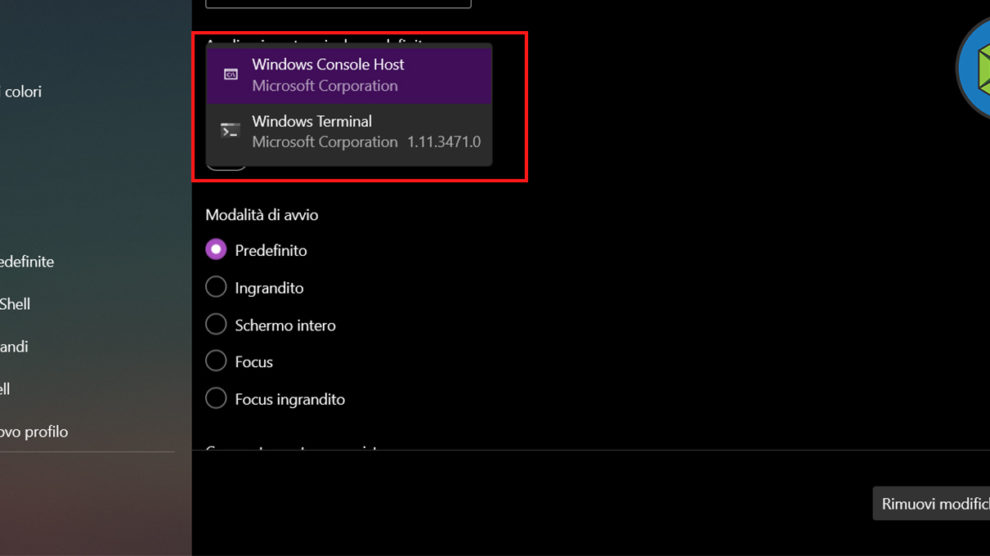This screenshot has width=990, height=556.
Task: Click the Modalità di avvio heading
Action: (x=262, y=215)
